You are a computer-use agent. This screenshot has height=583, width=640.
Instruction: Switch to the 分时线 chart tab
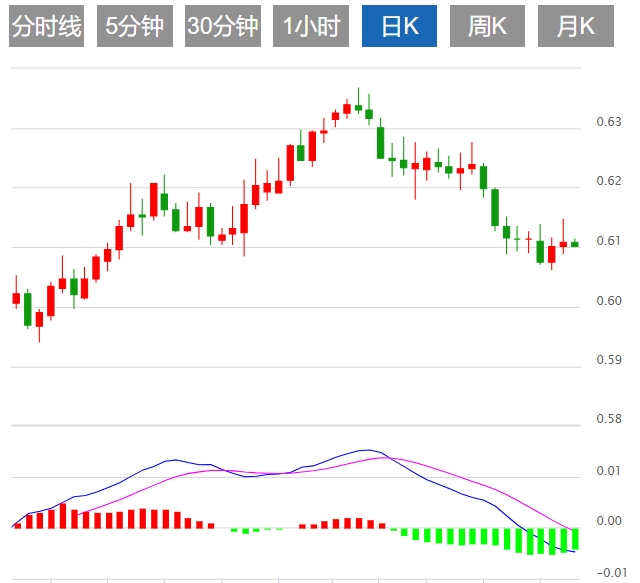click(x=47, y=26)
